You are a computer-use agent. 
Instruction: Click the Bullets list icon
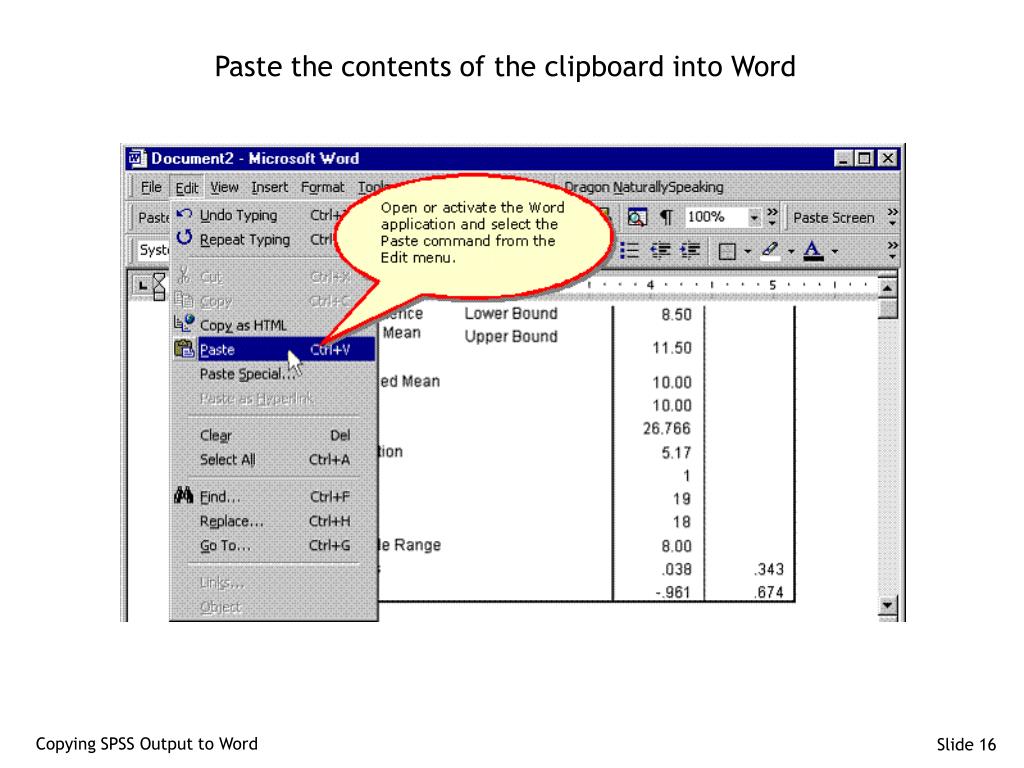click(629, 251)
